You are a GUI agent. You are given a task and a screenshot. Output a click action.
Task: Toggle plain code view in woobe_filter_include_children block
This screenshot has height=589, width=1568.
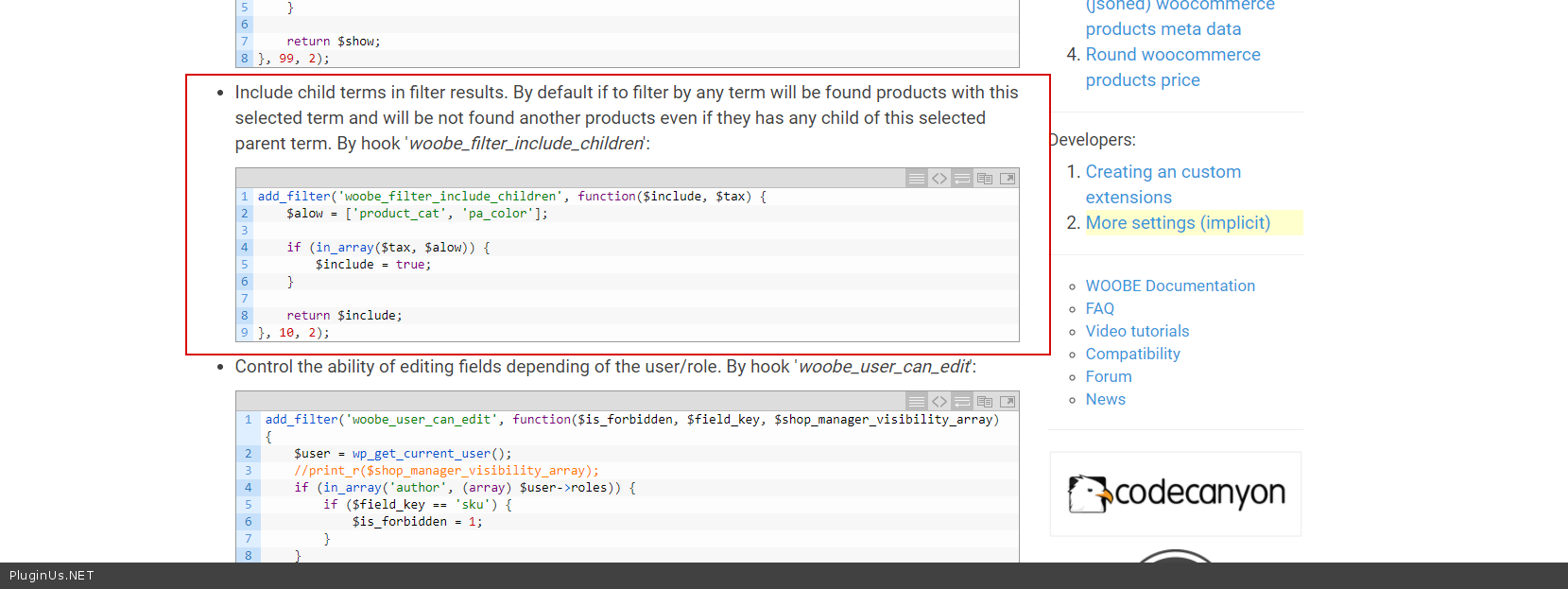coord(939,179)
